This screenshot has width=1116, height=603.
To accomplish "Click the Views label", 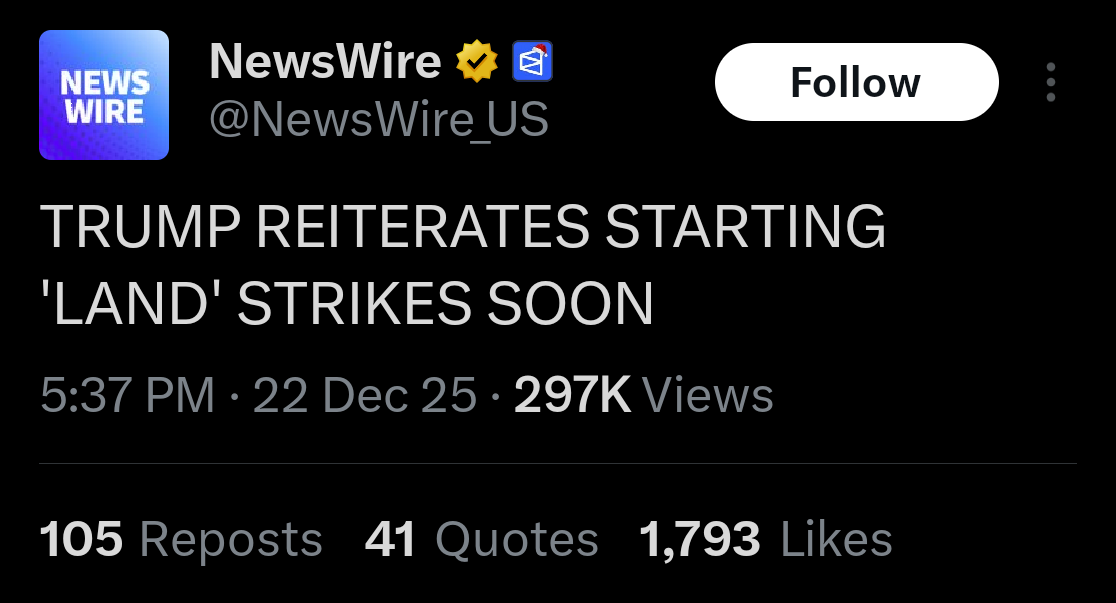I will tap(707, 395).
